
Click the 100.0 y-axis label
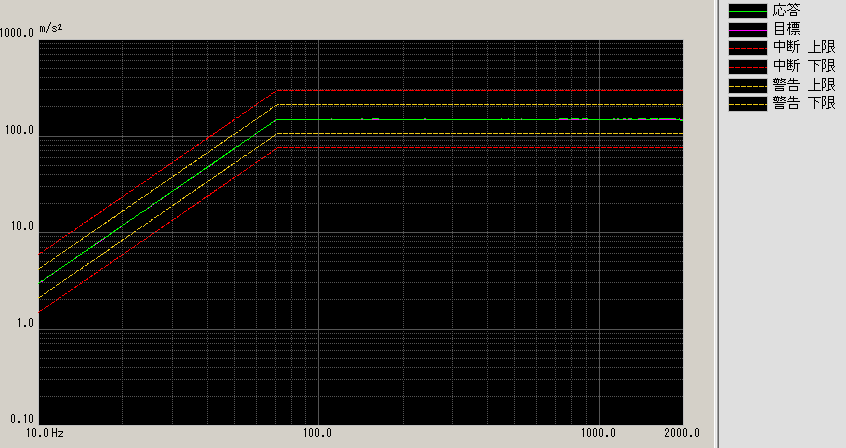tap(19, 130)
